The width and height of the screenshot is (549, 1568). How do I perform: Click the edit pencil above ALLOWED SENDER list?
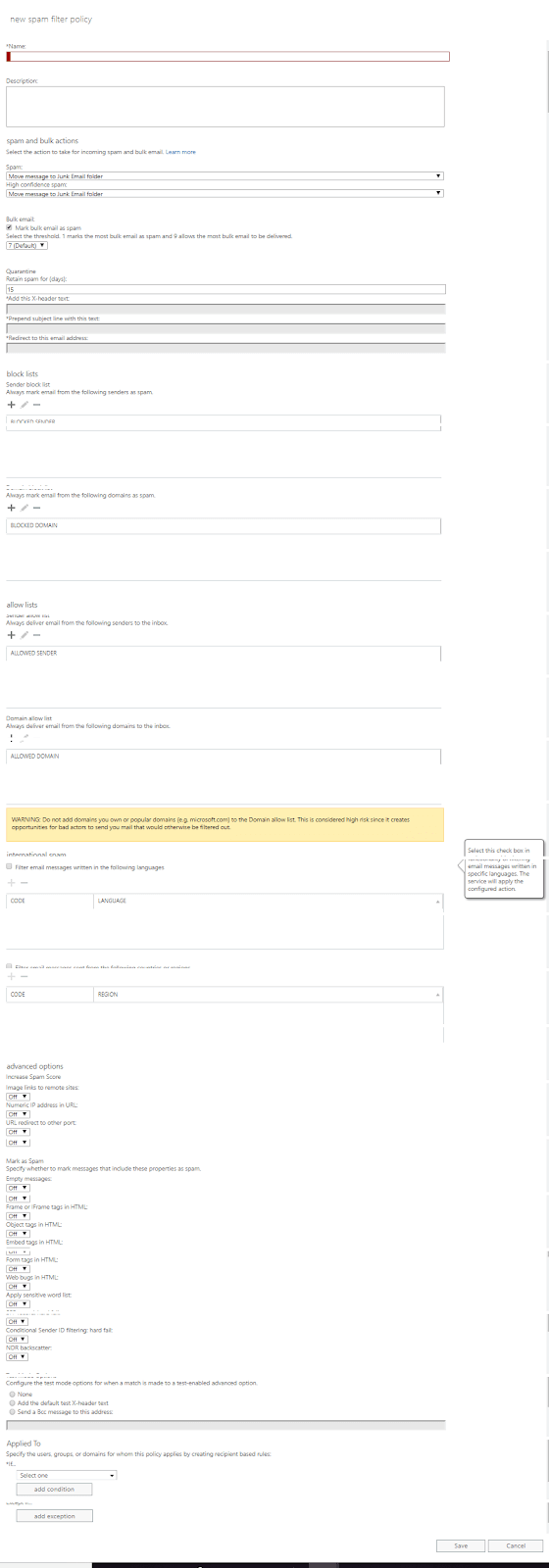25,635
